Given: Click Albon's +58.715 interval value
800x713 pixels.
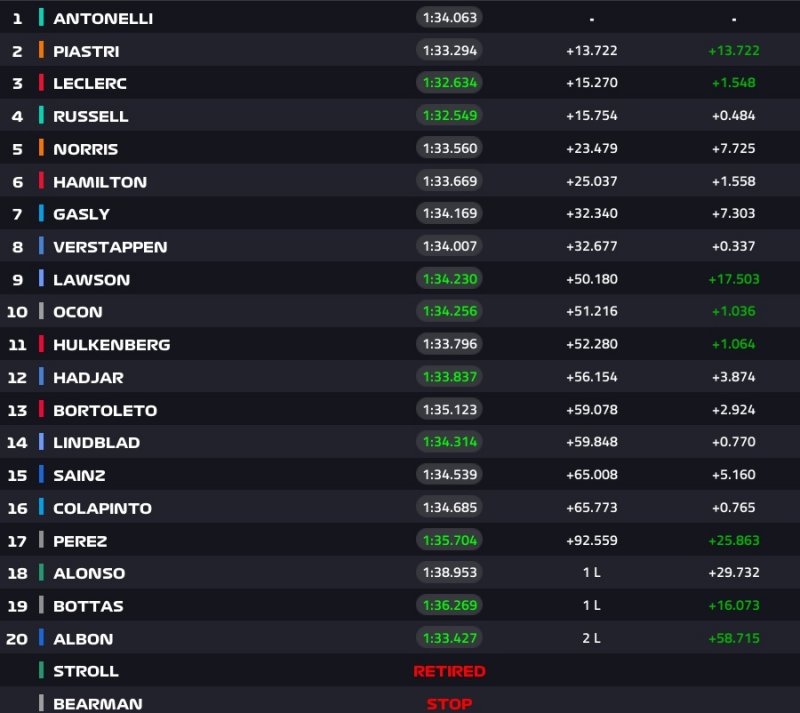Looking at the screenshot, I should coord(734,638).
